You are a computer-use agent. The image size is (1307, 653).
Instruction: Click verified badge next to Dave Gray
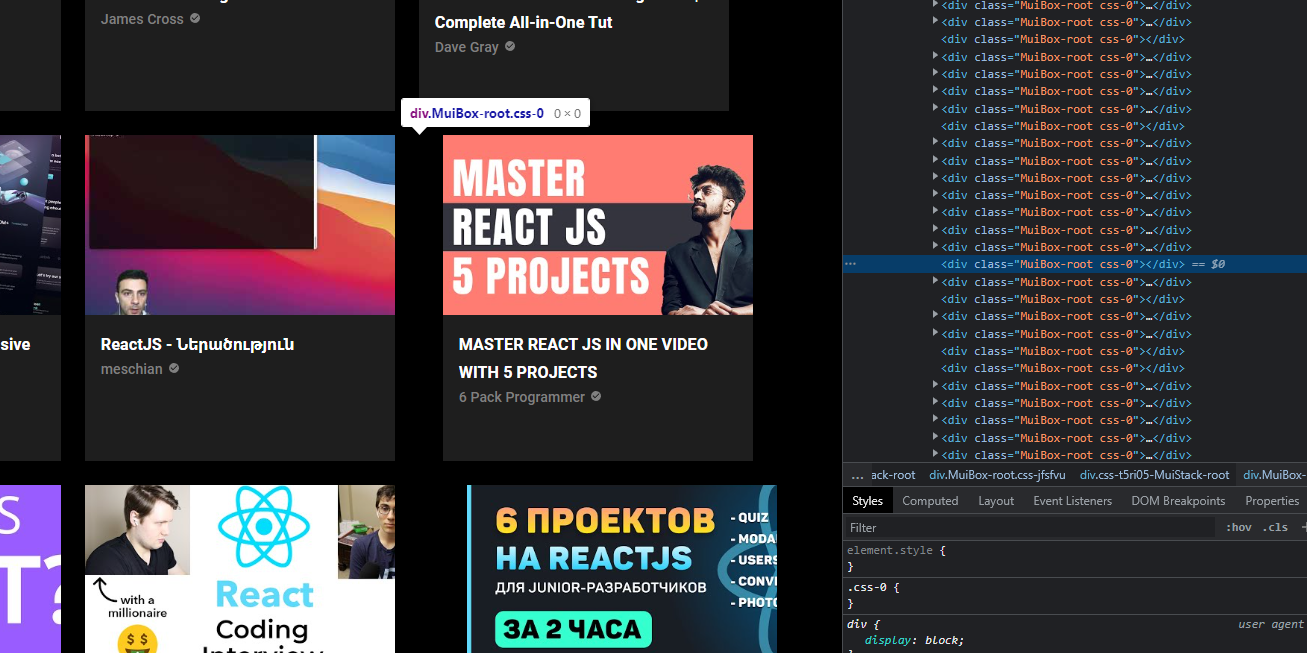point(509,46)
